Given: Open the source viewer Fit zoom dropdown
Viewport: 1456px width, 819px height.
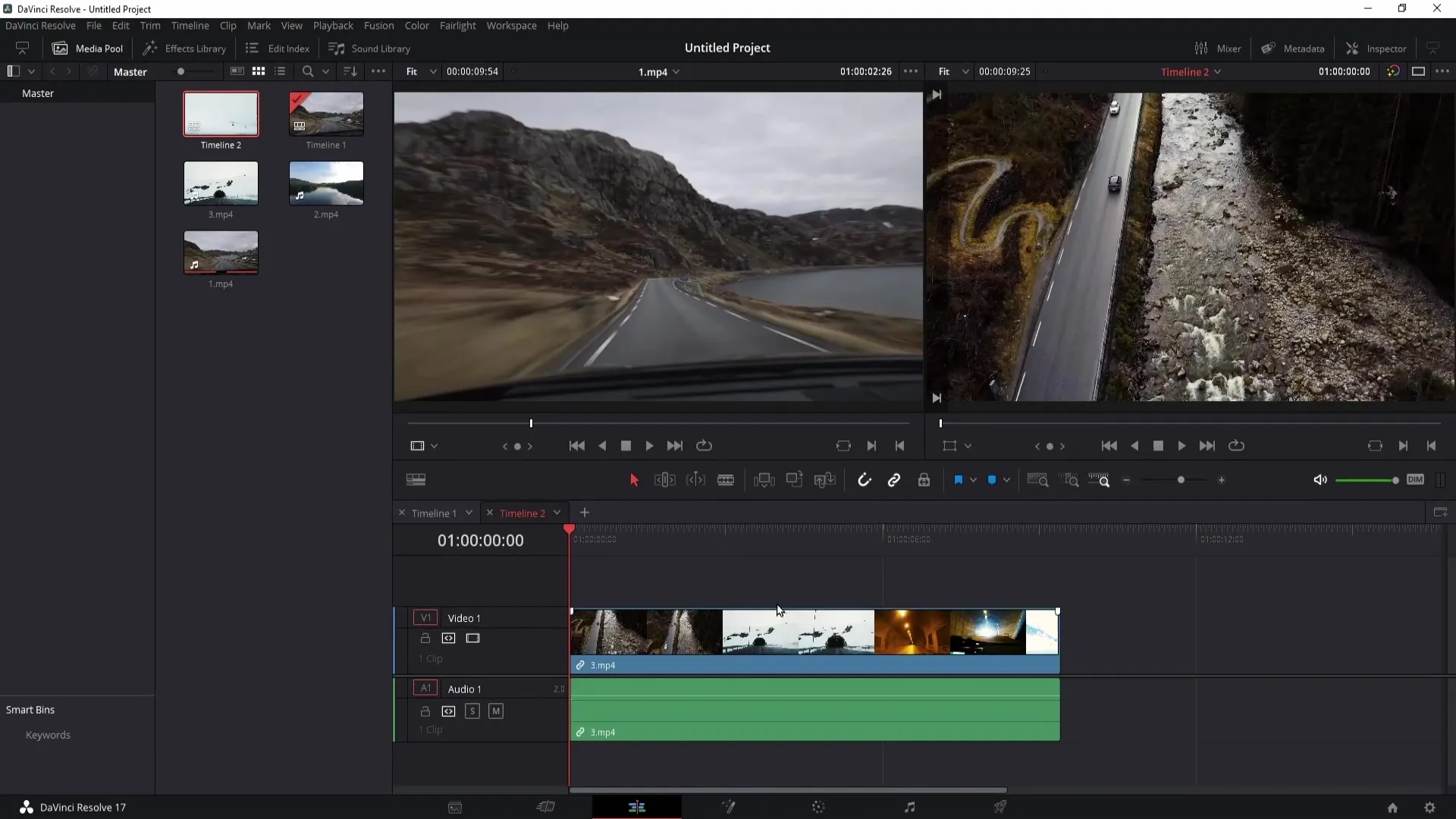Looking at the screenshot, I should 422,71.
